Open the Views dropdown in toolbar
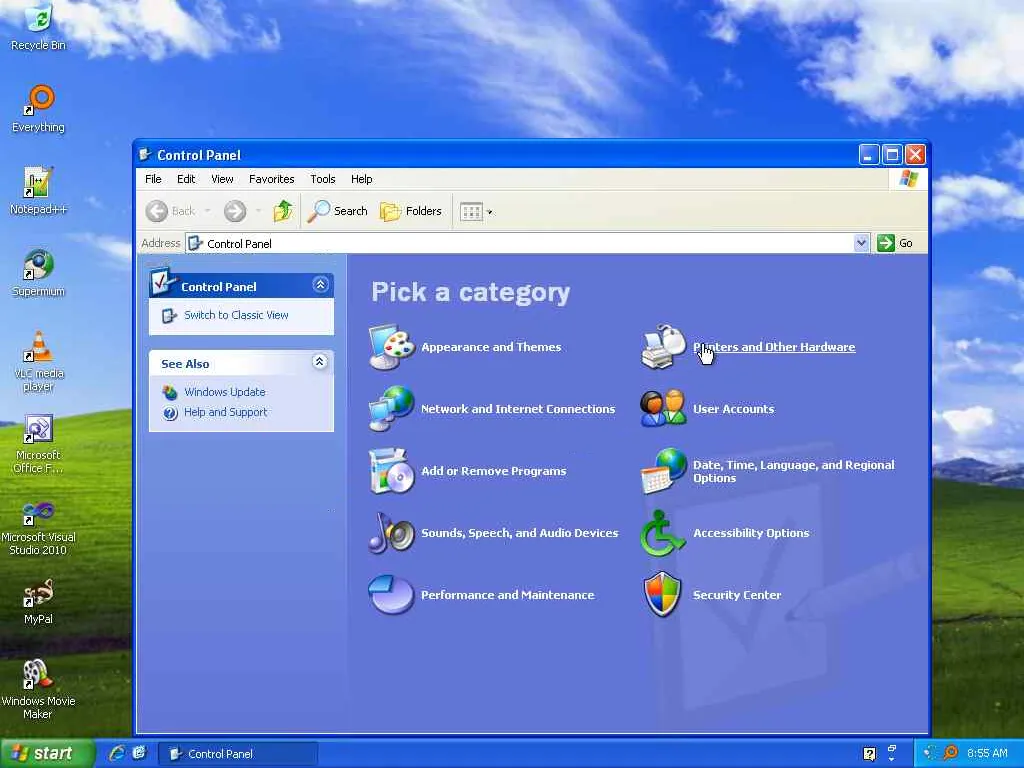Image resolution: width=1024 pixels, height=768 pixels. 476,211
